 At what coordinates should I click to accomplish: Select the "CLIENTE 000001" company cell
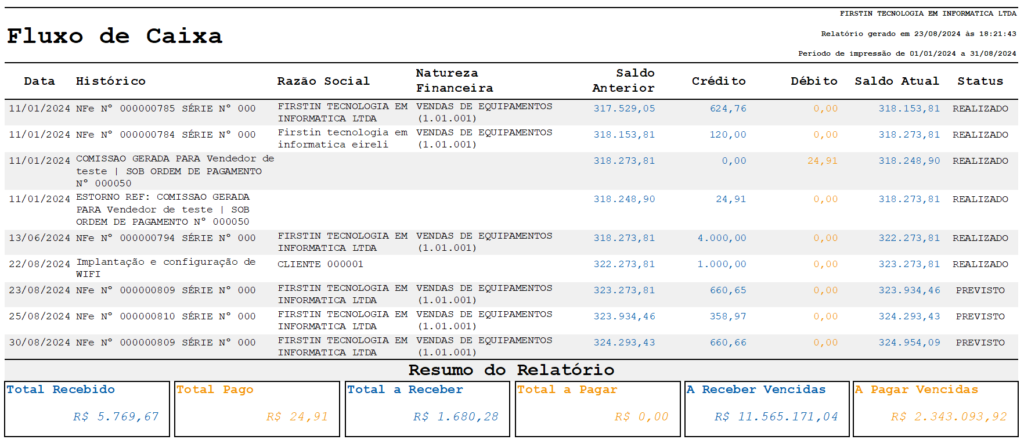(320, 265)
